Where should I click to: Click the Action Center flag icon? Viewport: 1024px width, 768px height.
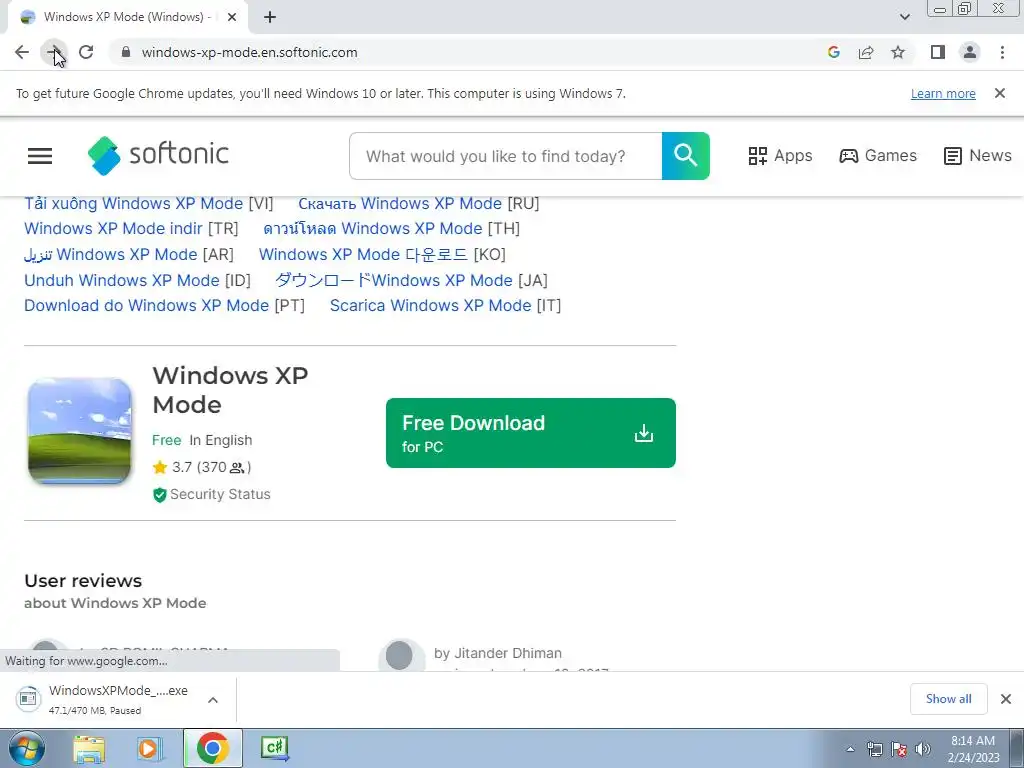(x=899, y=749)
